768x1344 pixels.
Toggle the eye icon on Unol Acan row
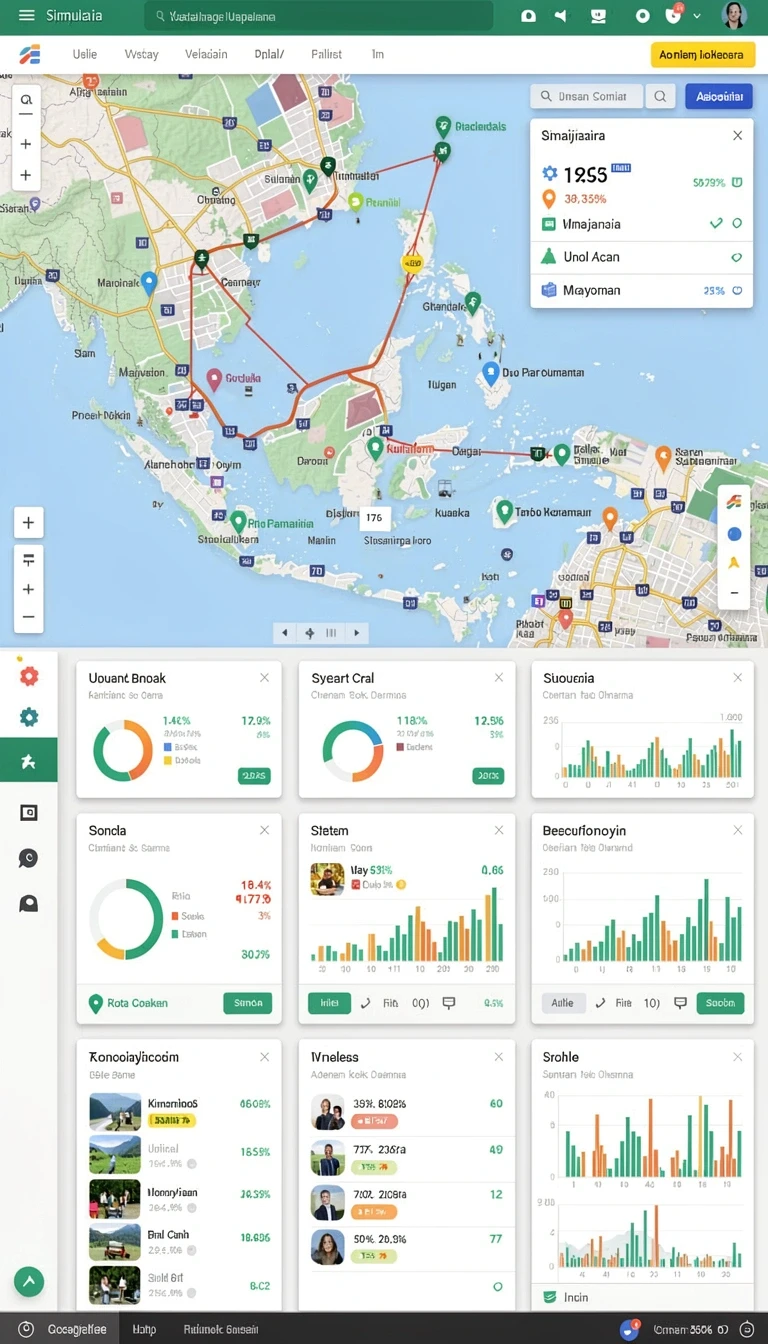737,257
